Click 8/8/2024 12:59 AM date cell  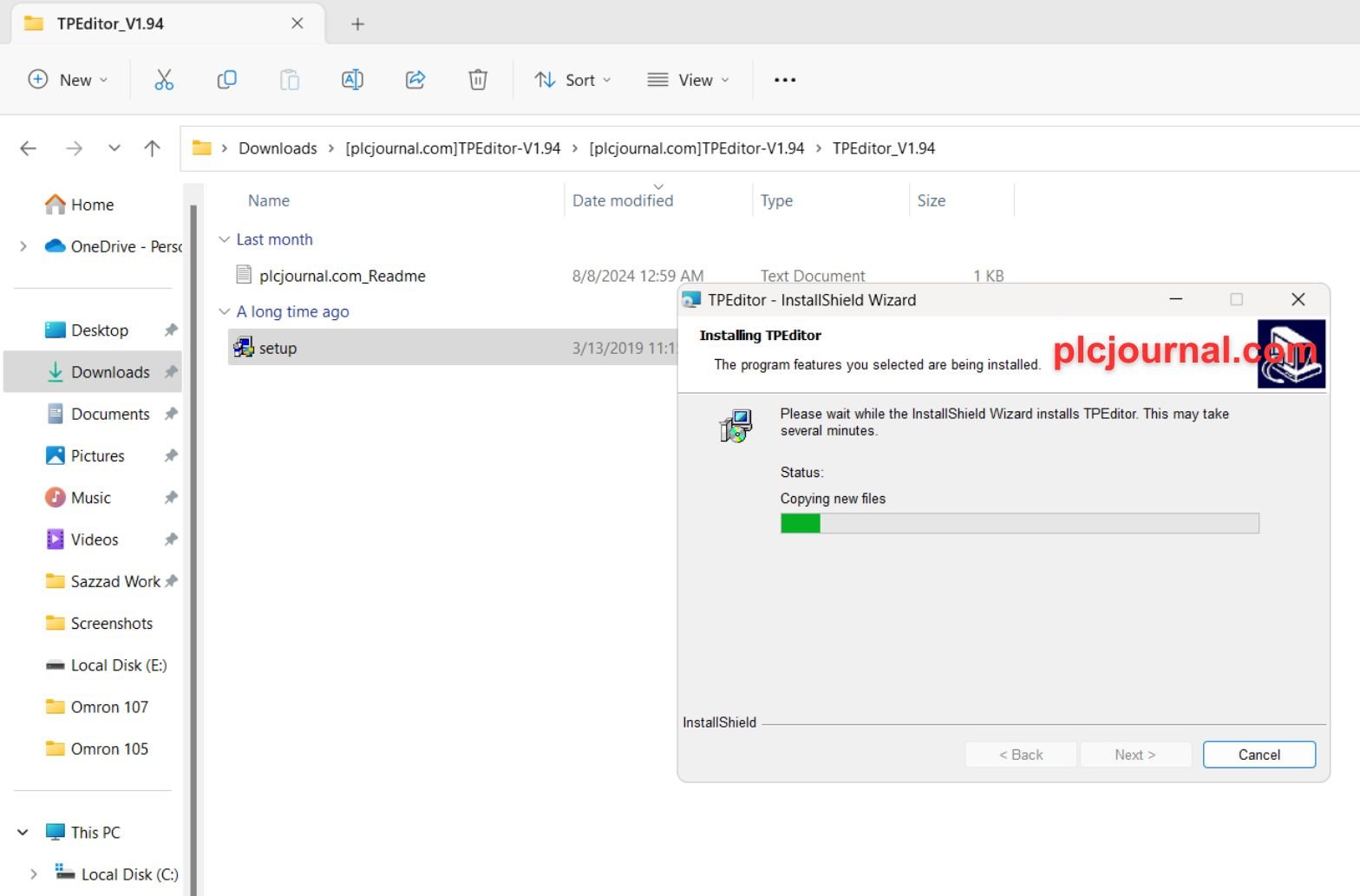(637, 276)
